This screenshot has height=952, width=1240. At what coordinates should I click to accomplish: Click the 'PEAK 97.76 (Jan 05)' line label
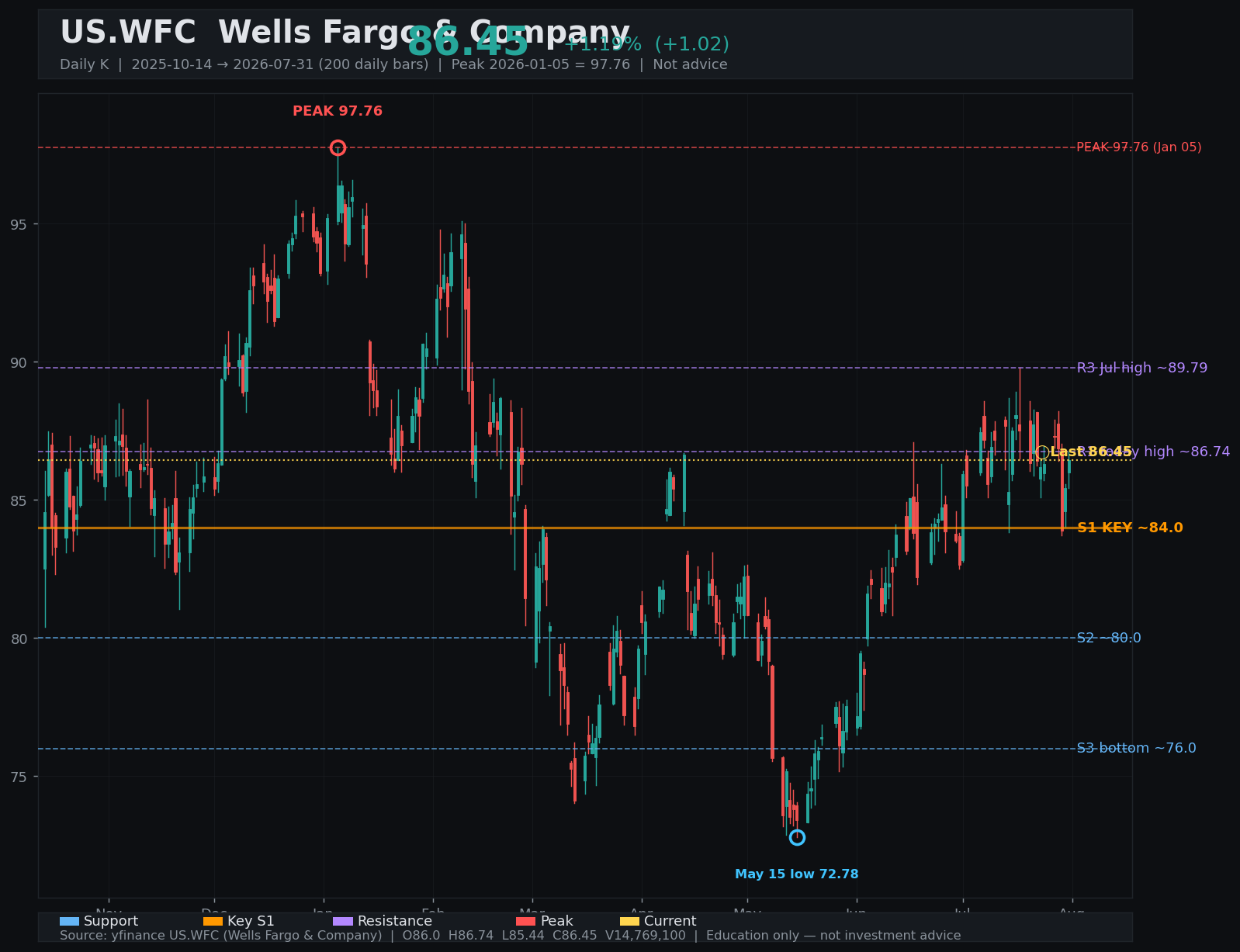click(x=1138, y=147)
